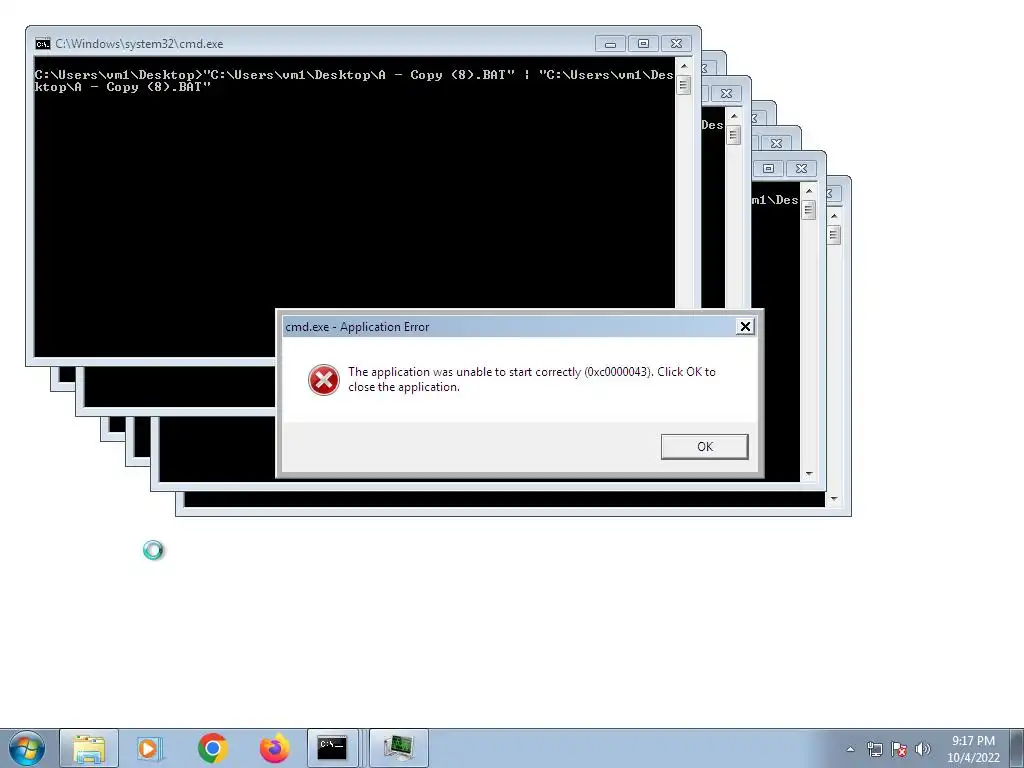Launch Windows Media Player from the taskbar
This screenshot has height=768, width=1024.
[150, 748]
